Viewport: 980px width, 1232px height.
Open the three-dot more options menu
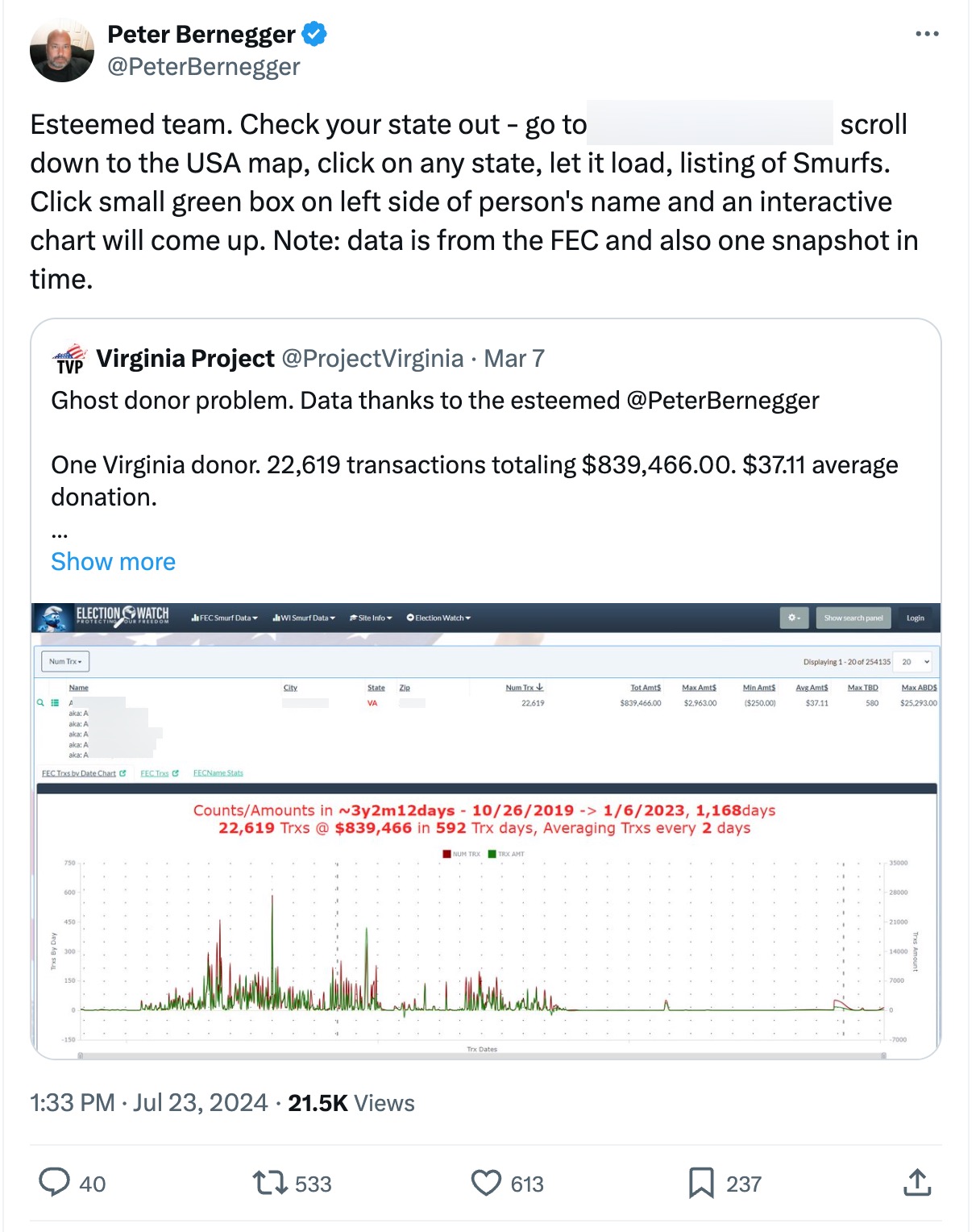click(x=927, y=34)
